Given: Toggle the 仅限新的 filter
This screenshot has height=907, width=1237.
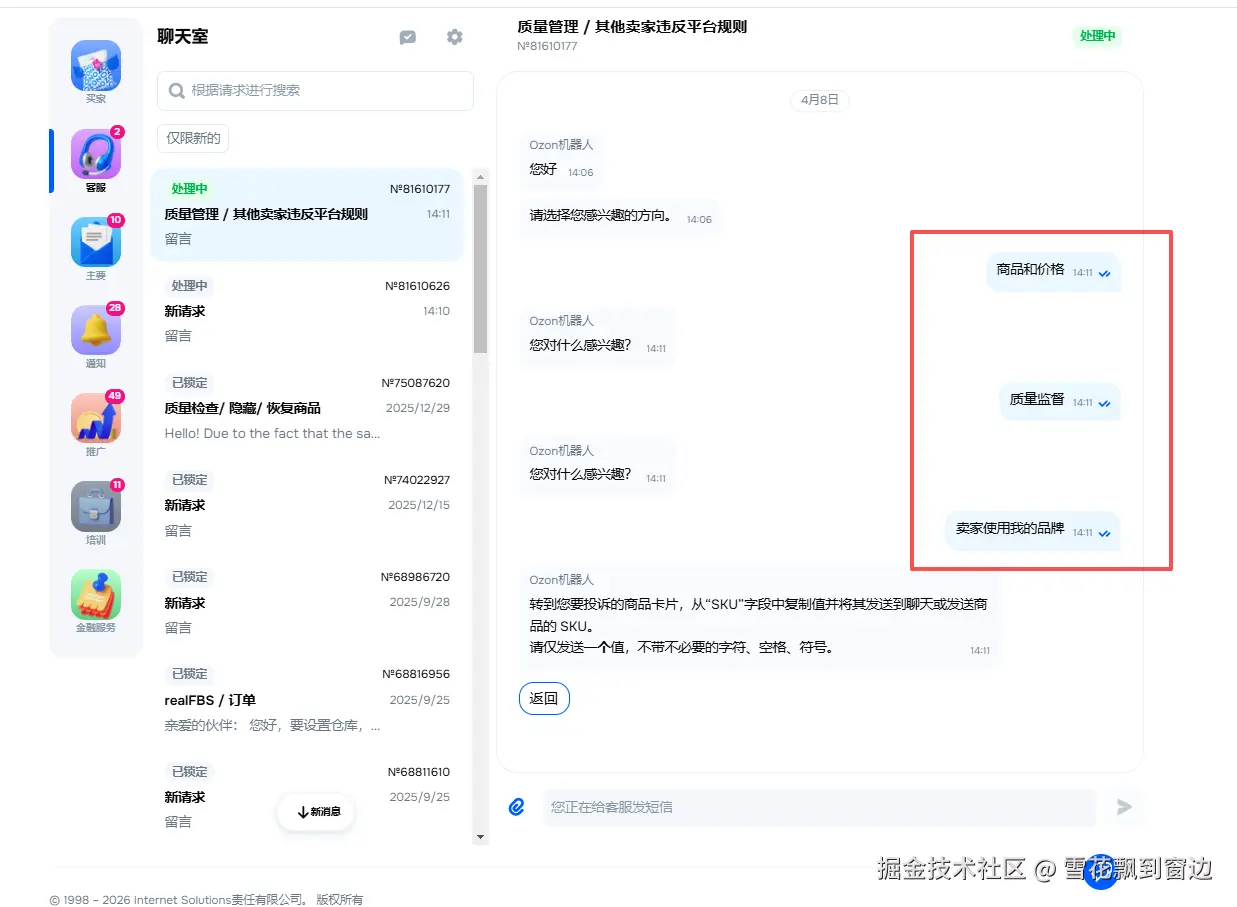Looking at the screenshot, I should point(193,138).
